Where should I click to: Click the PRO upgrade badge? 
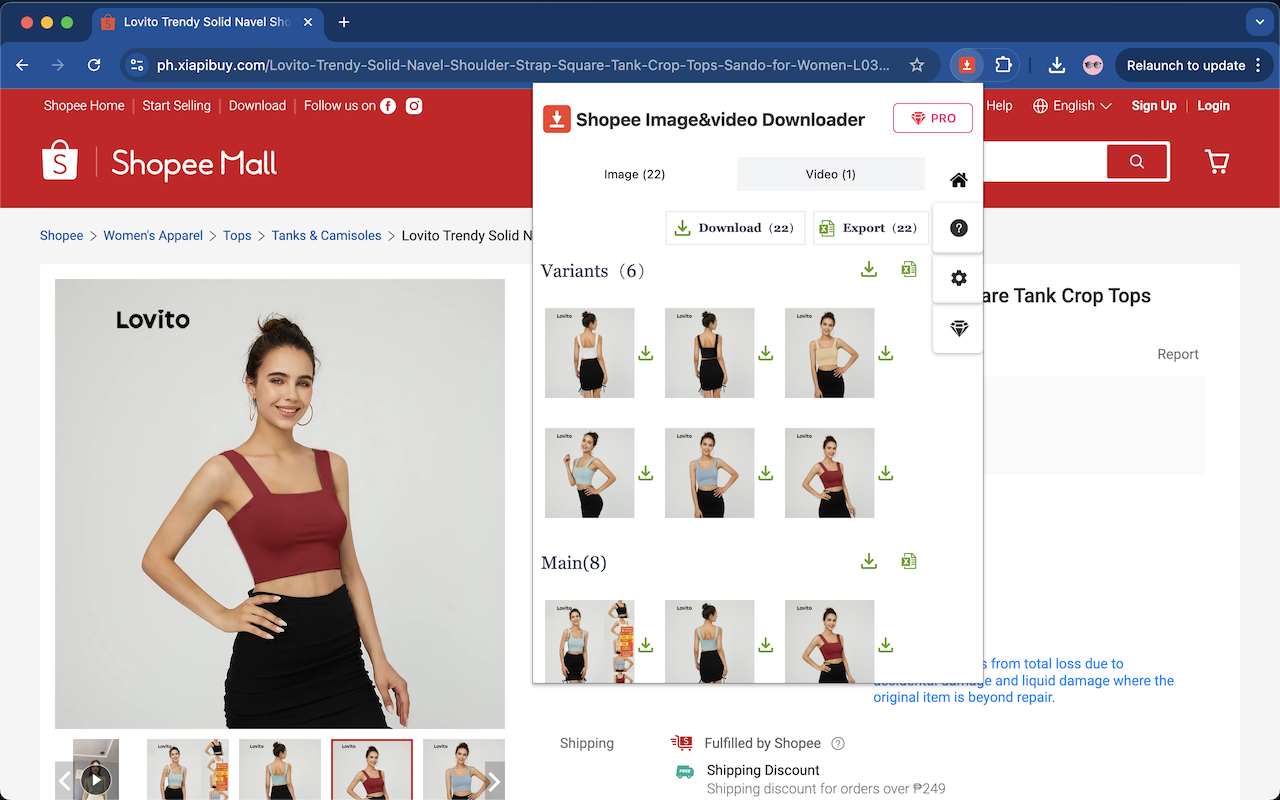tap(932, 117)
